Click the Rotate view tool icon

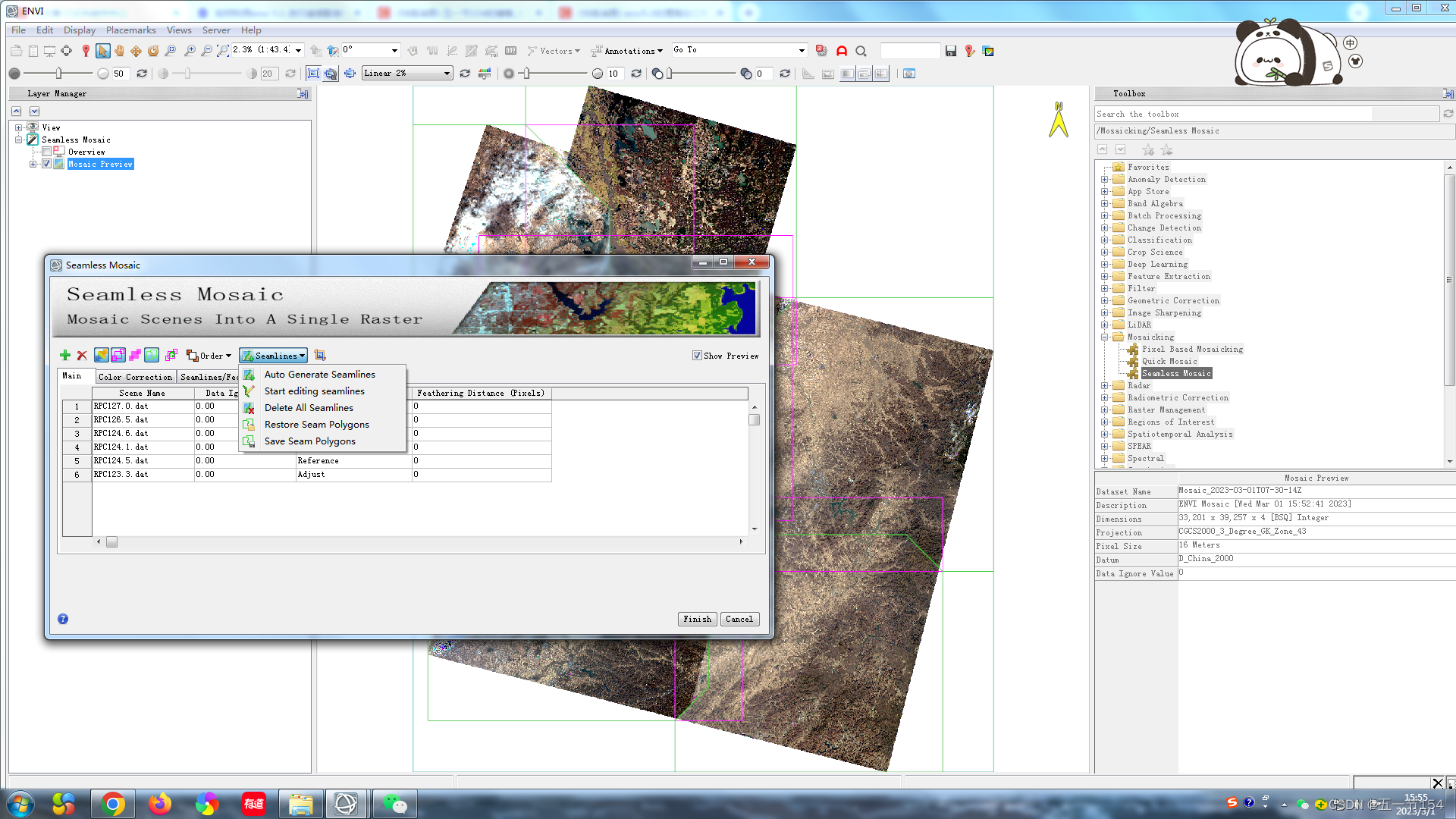tap(153, 51)
